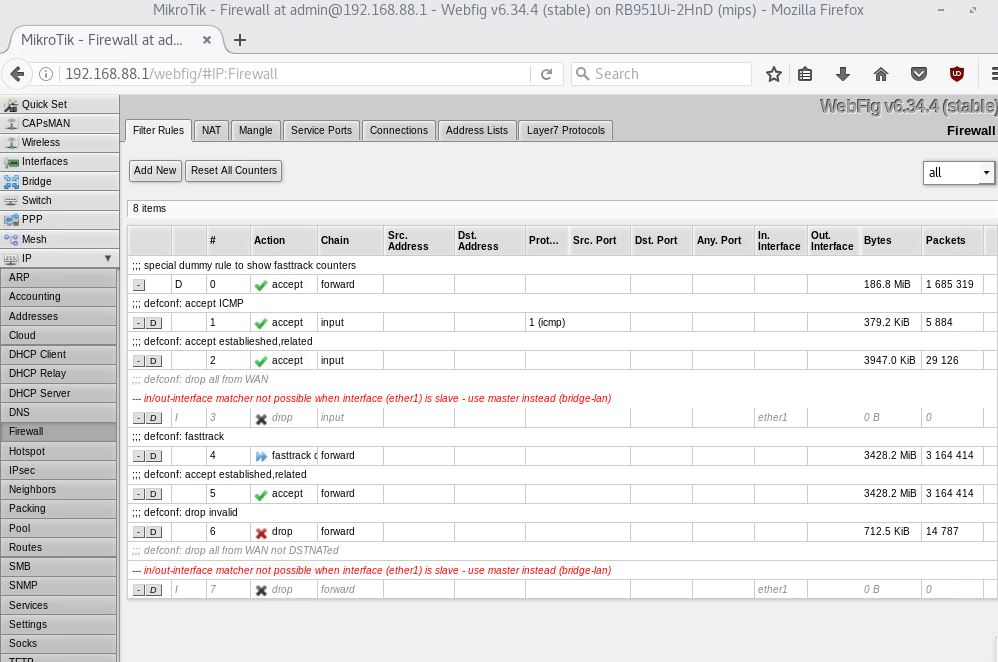The image size is (998, 662).
Task: Click the Firefox home icon
Action: [x=881, y=74]
